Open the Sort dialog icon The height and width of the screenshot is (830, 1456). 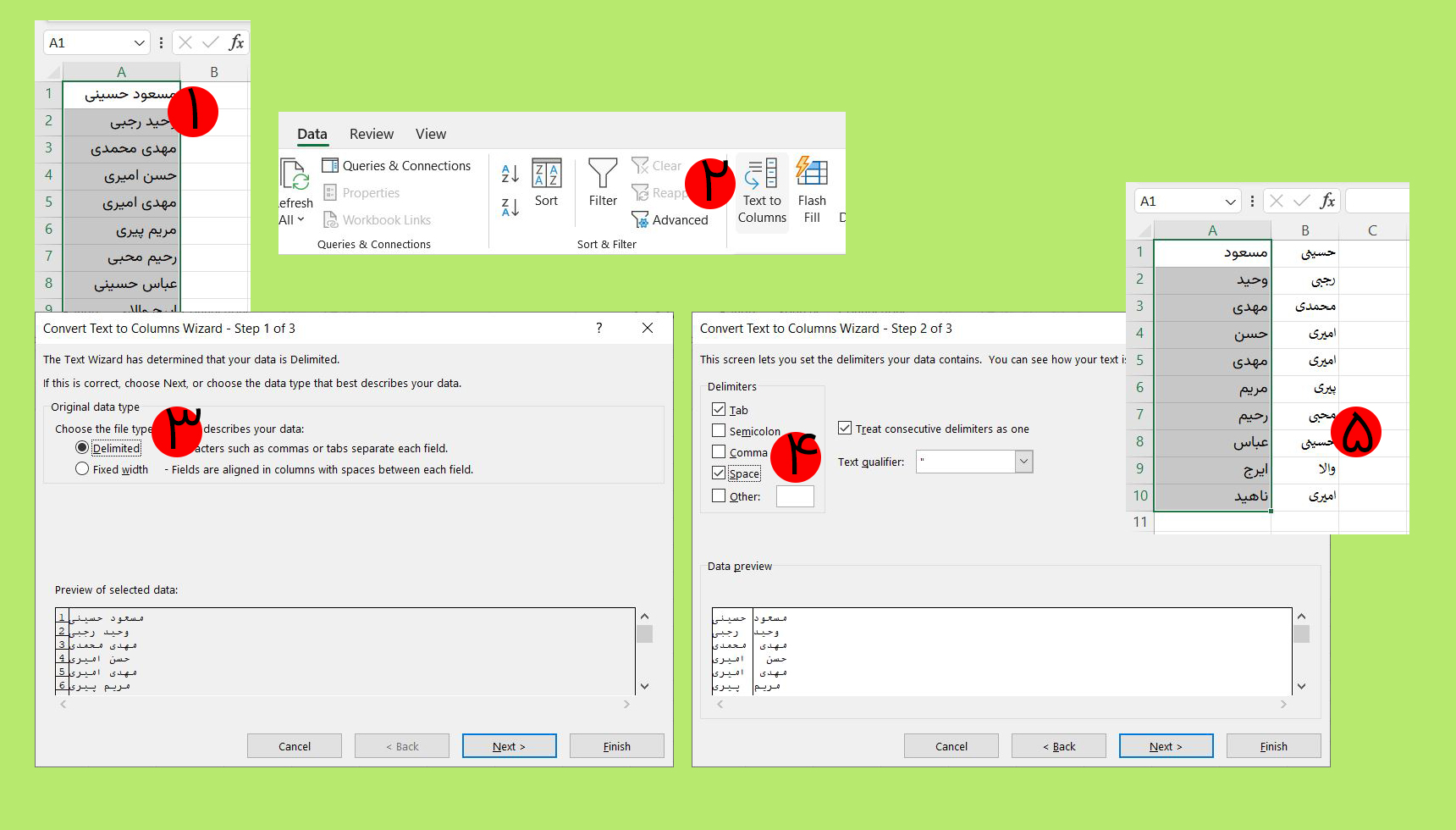[x=546, y=174]
